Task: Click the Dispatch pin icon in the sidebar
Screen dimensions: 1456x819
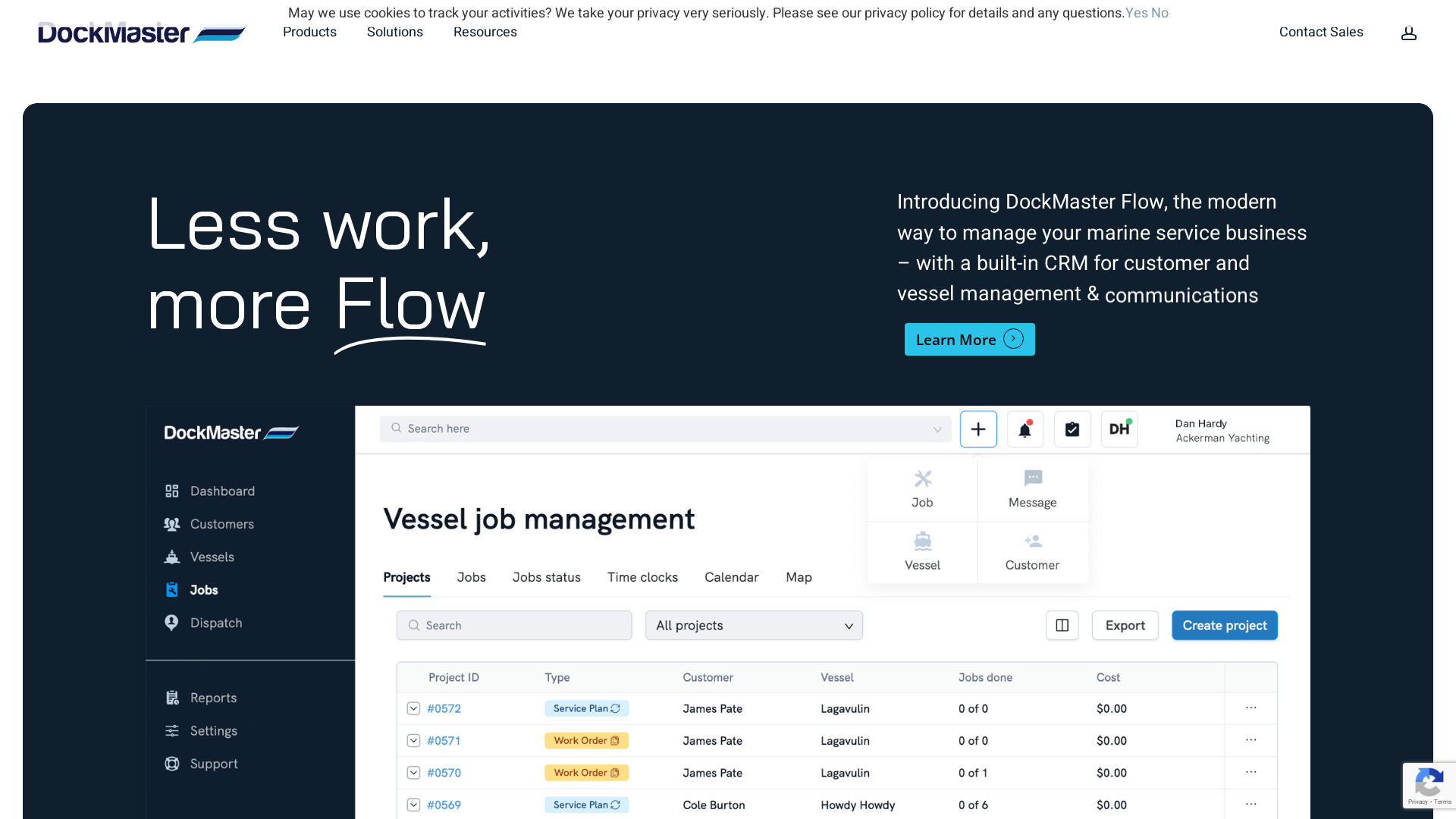Action: (172, 623)
